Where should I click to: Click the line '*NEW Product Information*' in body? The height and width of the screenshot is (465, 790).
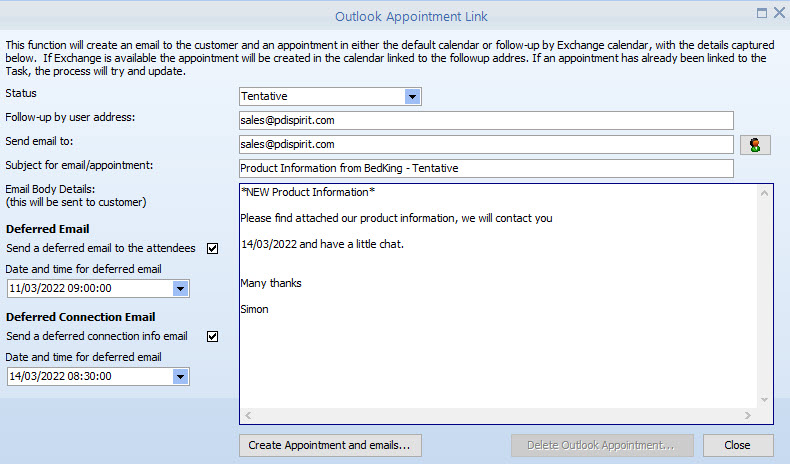pos(308,192)
